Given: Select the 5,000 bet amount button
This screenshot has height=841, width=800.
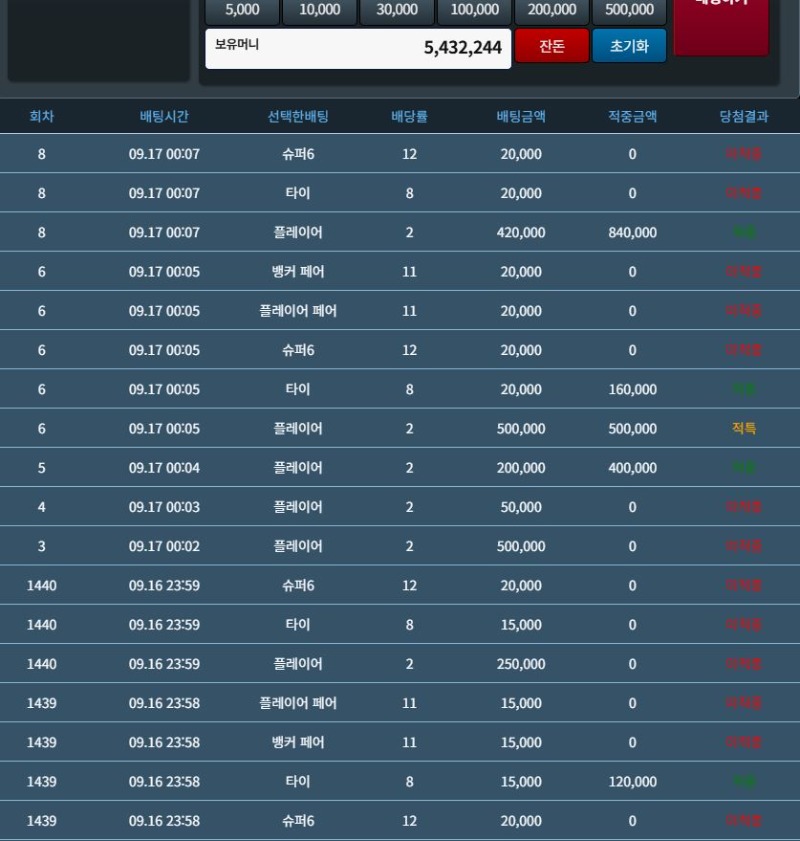Looking at the screenshot, I should pos(242,11).
